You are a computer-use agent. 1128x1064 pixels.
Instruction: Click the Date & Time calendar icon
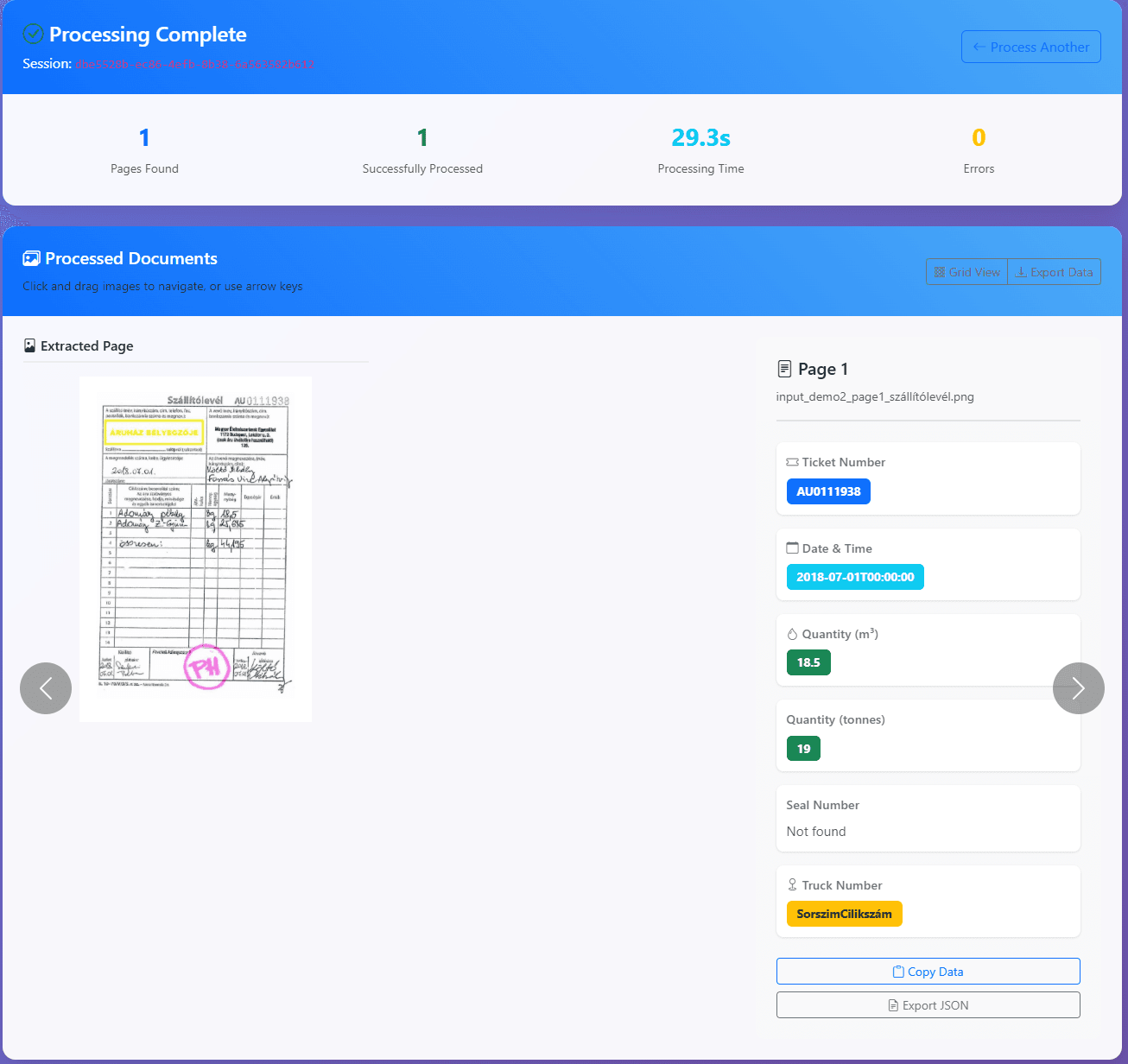[x=792, y=548]
